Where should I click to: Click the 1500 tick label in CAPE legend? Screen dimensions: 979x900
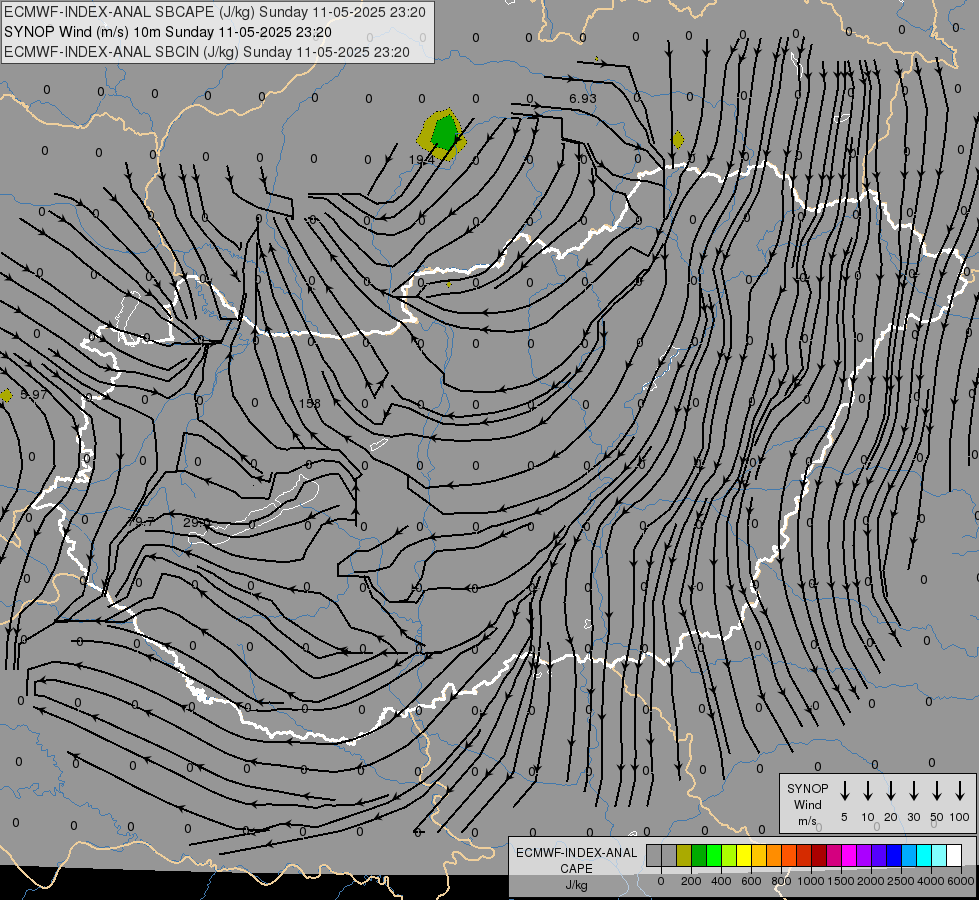(841, 881)
